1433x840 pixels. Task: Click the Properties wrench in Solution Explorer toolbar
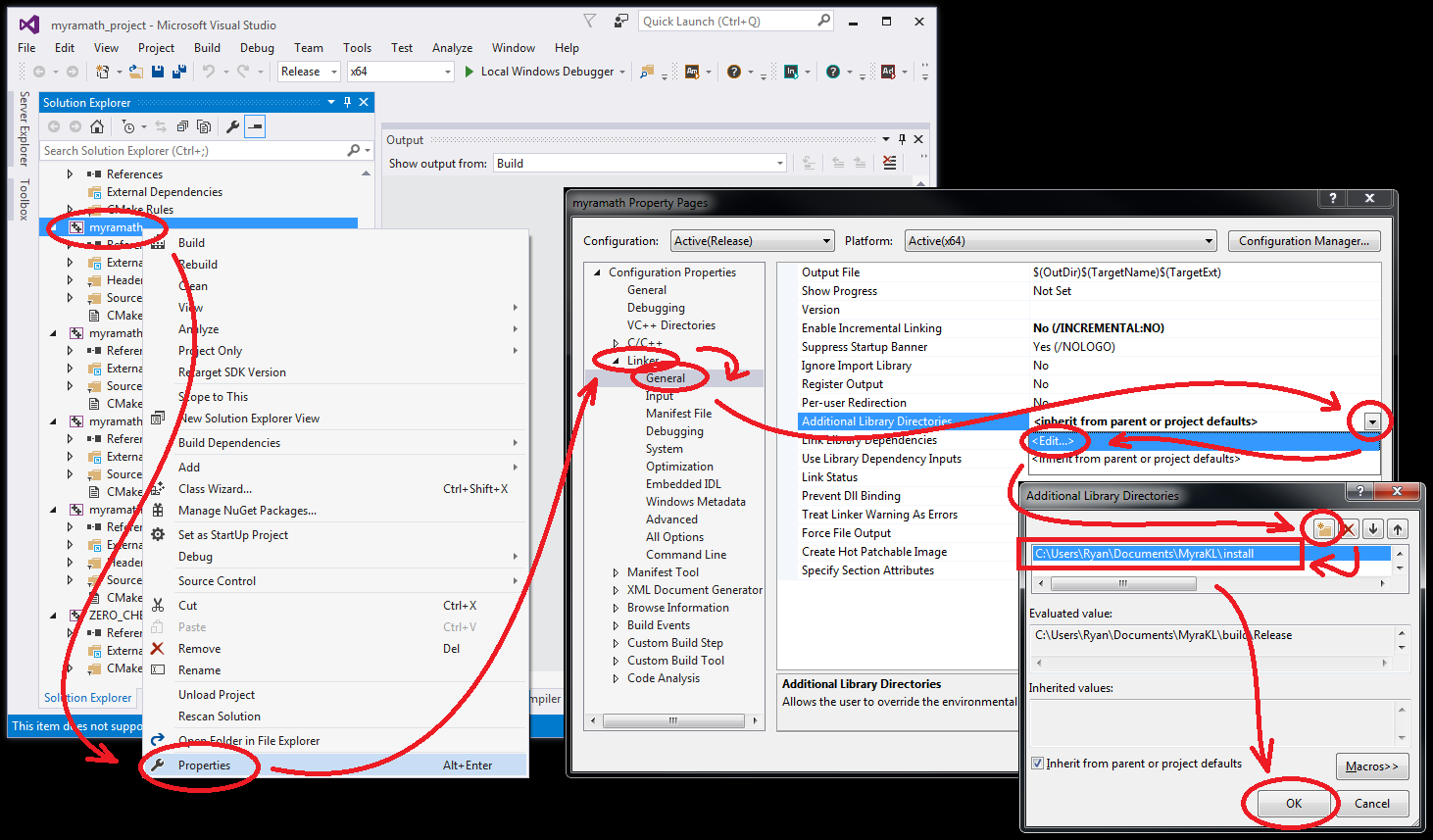(x=232, y=126)
